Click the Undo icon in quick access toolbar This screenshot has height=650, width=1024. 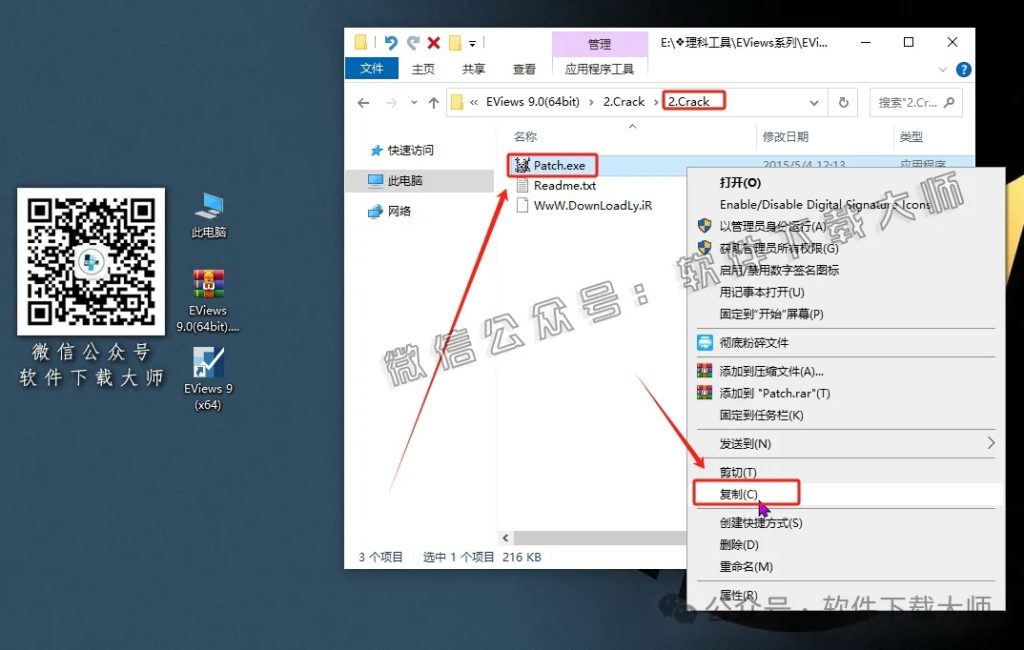[391, 41]
